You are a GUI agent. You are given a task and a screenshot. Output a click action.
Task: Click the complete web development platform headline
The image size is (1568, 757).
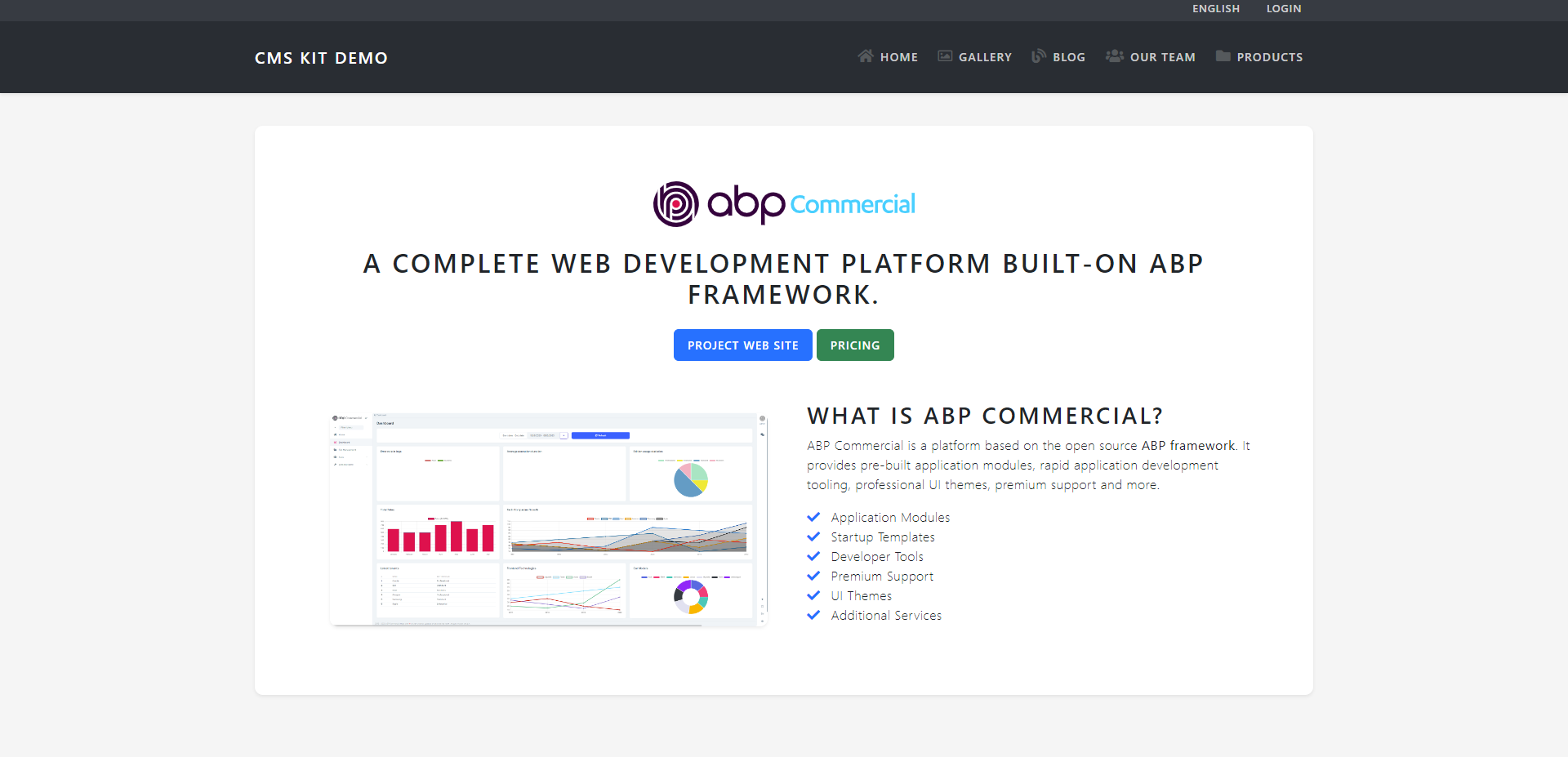point(784,278)
